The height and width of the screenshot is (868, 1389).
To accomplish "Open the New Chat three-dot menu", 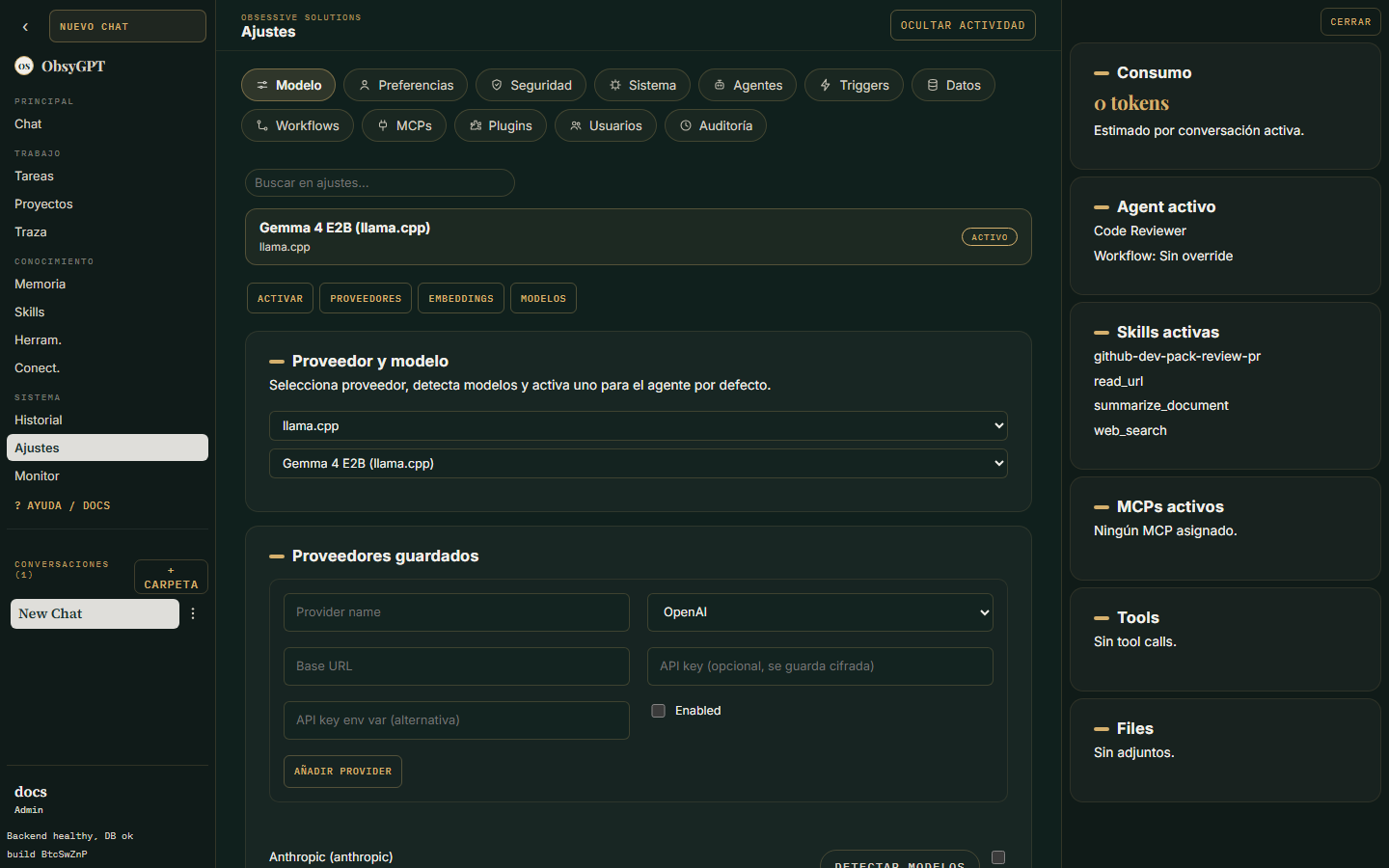I will point(193,613).
